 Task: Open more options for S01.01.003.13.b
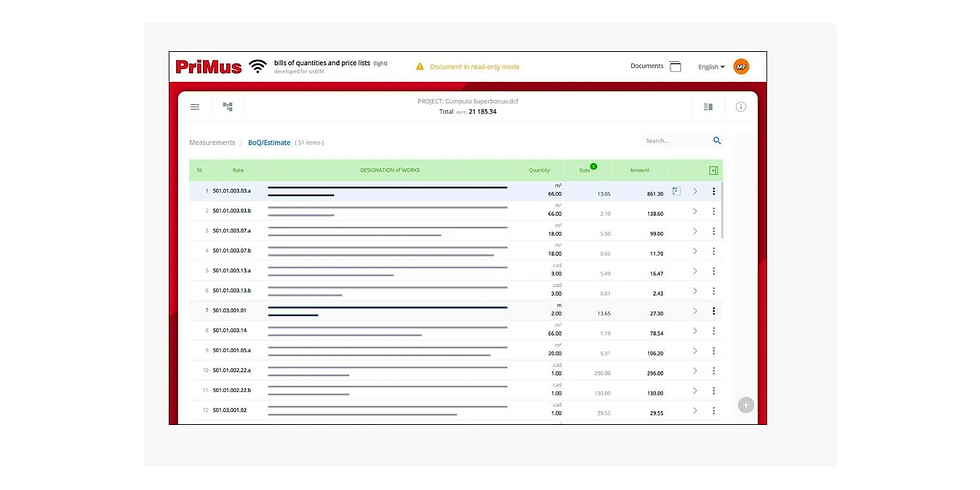[713, 291]
